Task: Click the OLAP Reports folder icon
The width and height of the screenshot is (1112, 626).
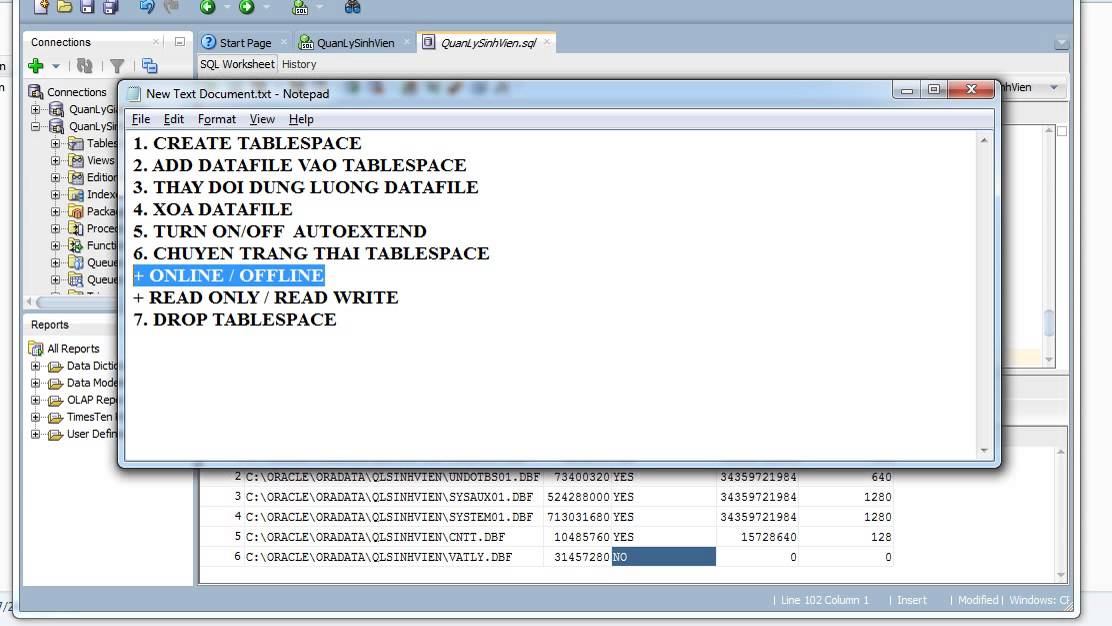Action: point(55,401)
